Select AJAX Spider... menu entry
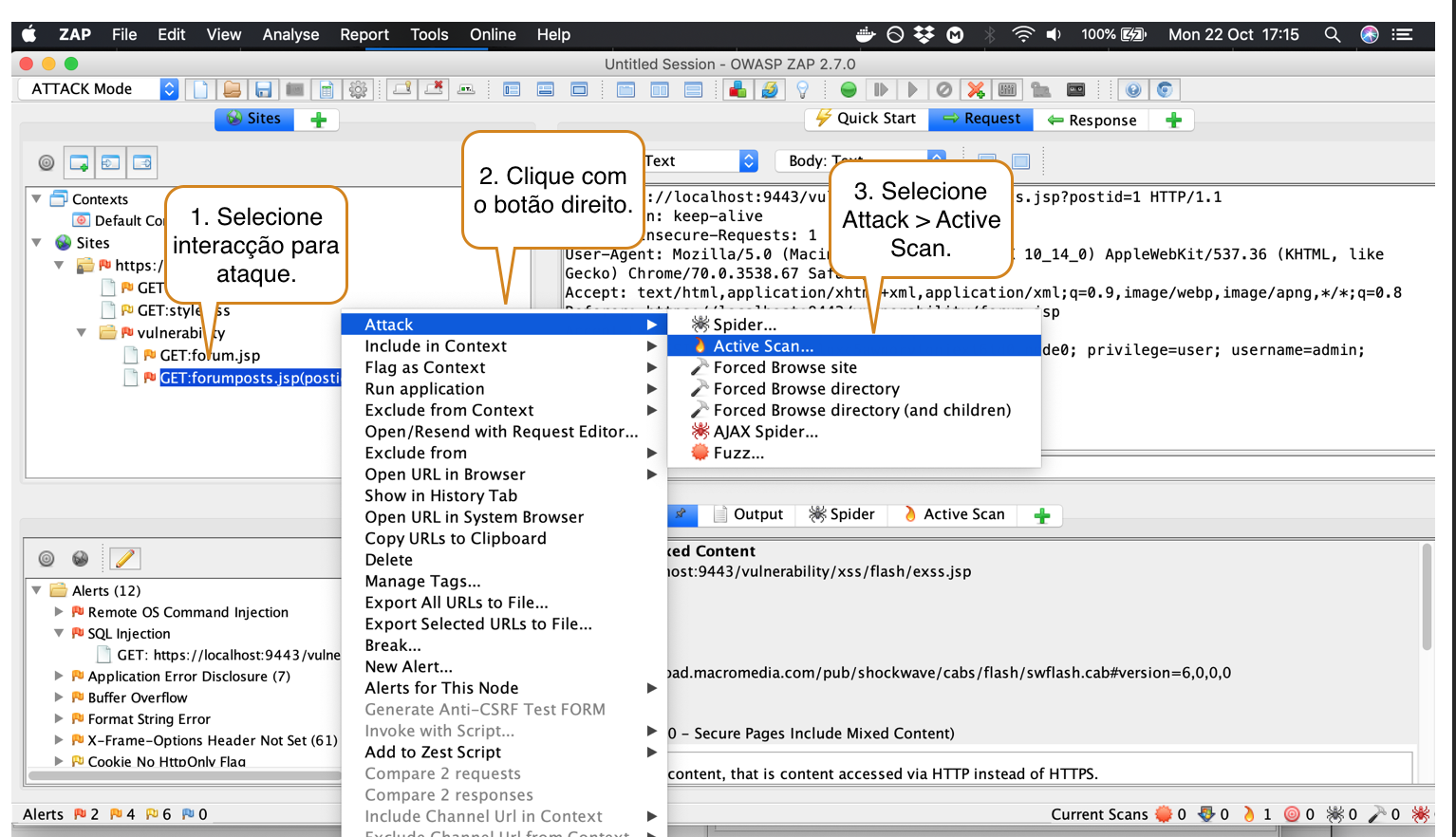1456x837 pixels. [854, 432]
